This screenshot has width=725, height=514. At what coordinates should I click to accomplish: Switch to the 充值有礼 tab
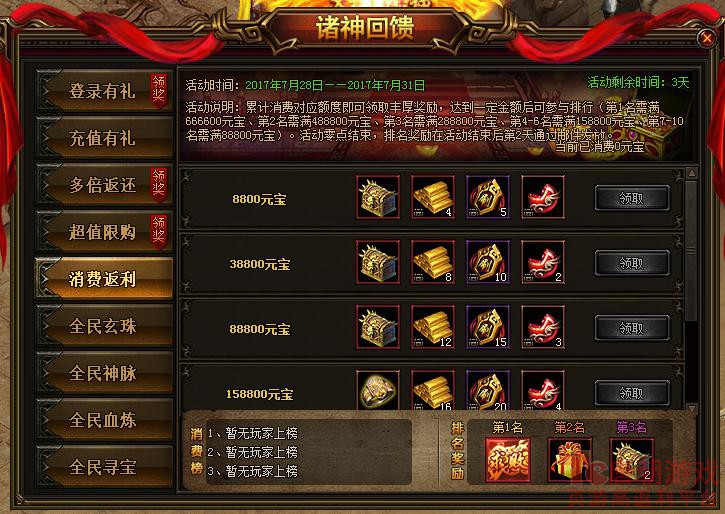click(104, 138)
